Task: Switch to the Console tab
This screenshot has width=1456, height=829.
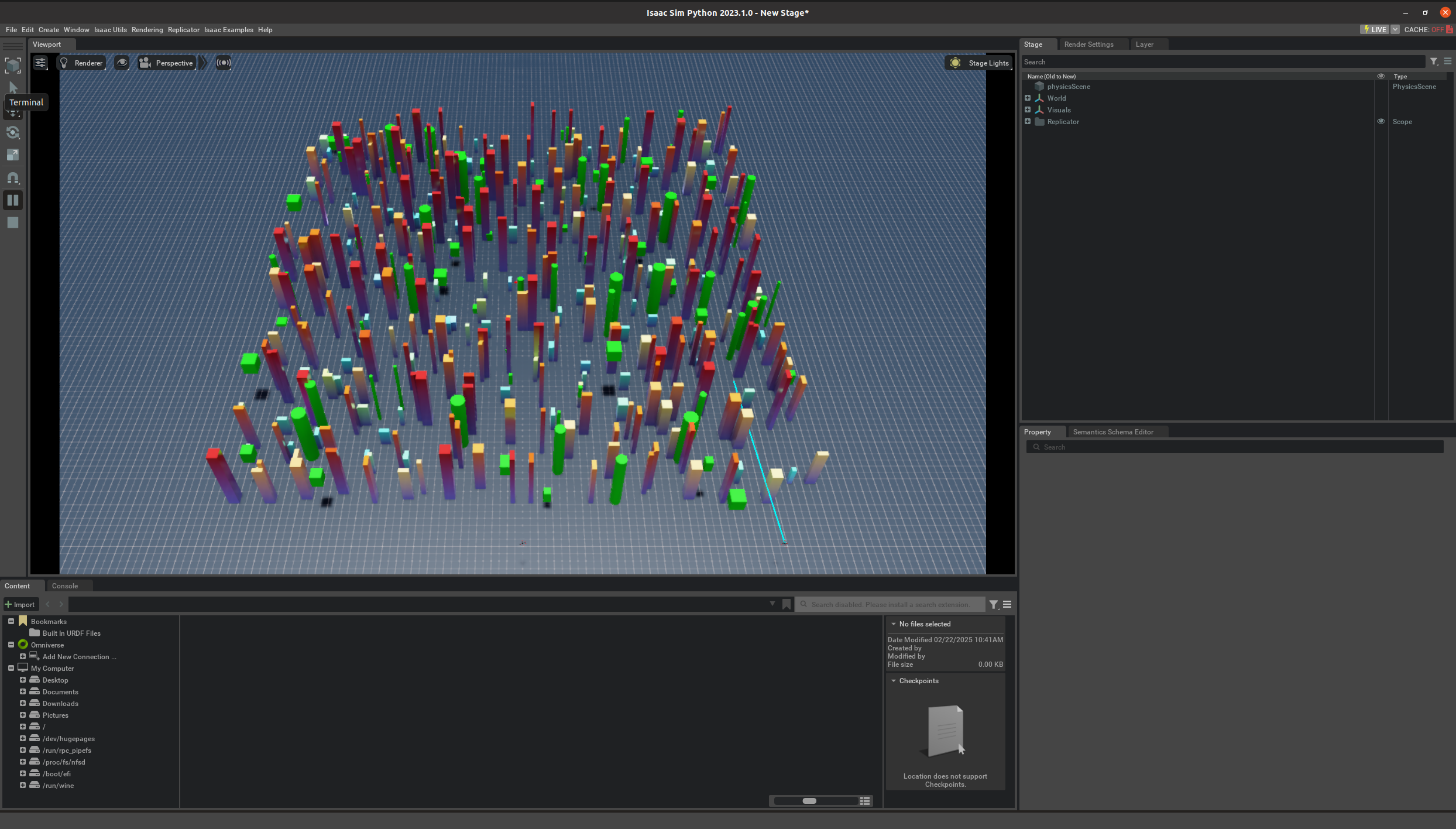Action: coord(64,585)
